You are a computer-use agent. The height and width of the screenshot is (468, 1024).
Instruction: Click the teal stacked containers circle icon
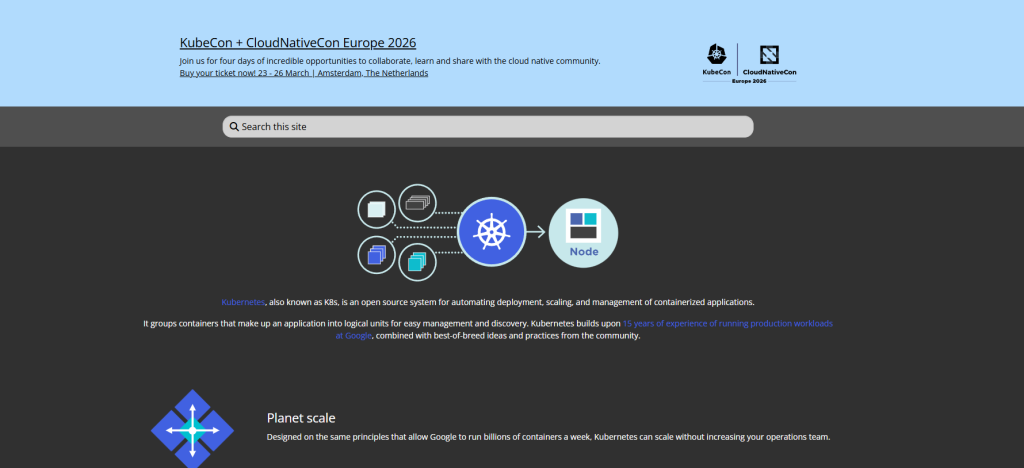point(417,262)
